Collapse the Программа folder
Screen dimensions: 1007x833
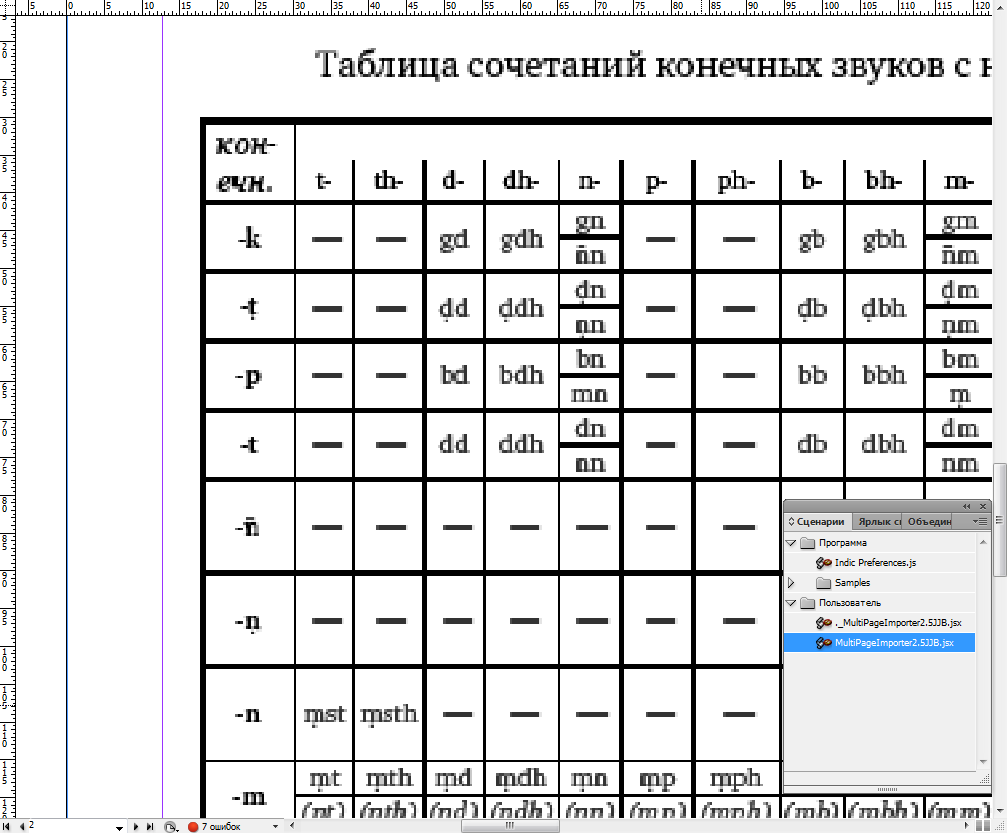[x=791, y=543]
